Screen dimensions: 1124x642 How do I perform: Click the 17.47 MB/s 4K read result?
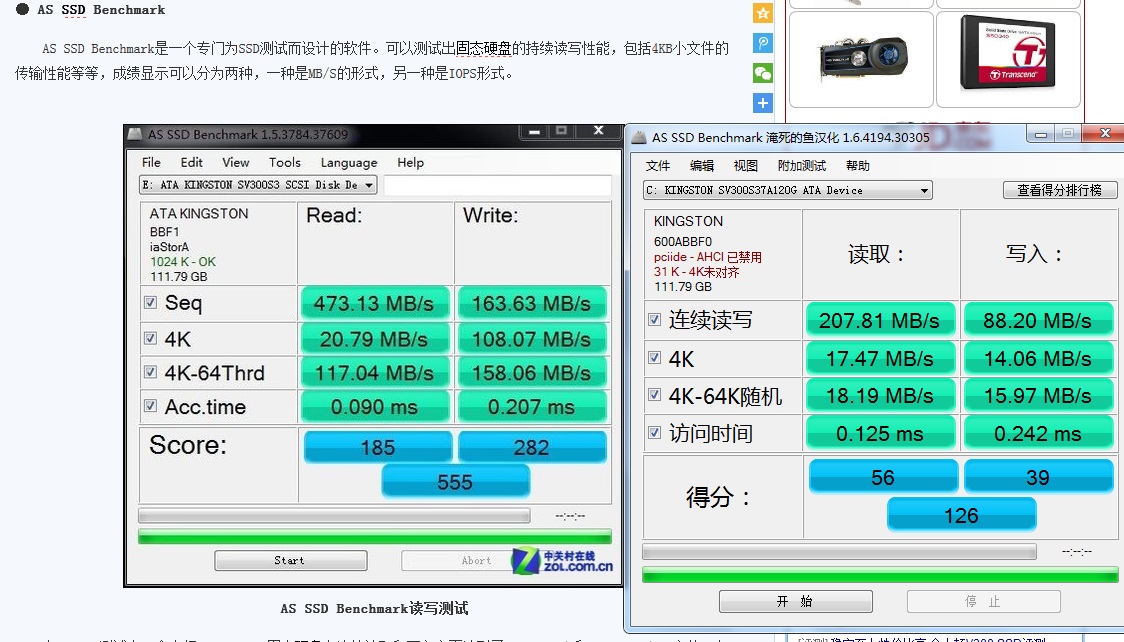click(x=880, y=358)
